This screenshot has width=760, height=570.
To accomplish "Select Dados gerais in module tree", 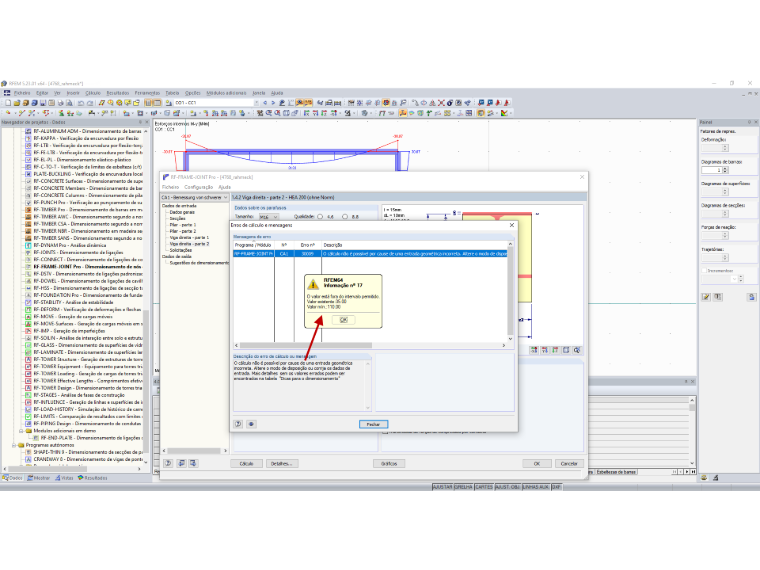I will click(x=182, y=212).
